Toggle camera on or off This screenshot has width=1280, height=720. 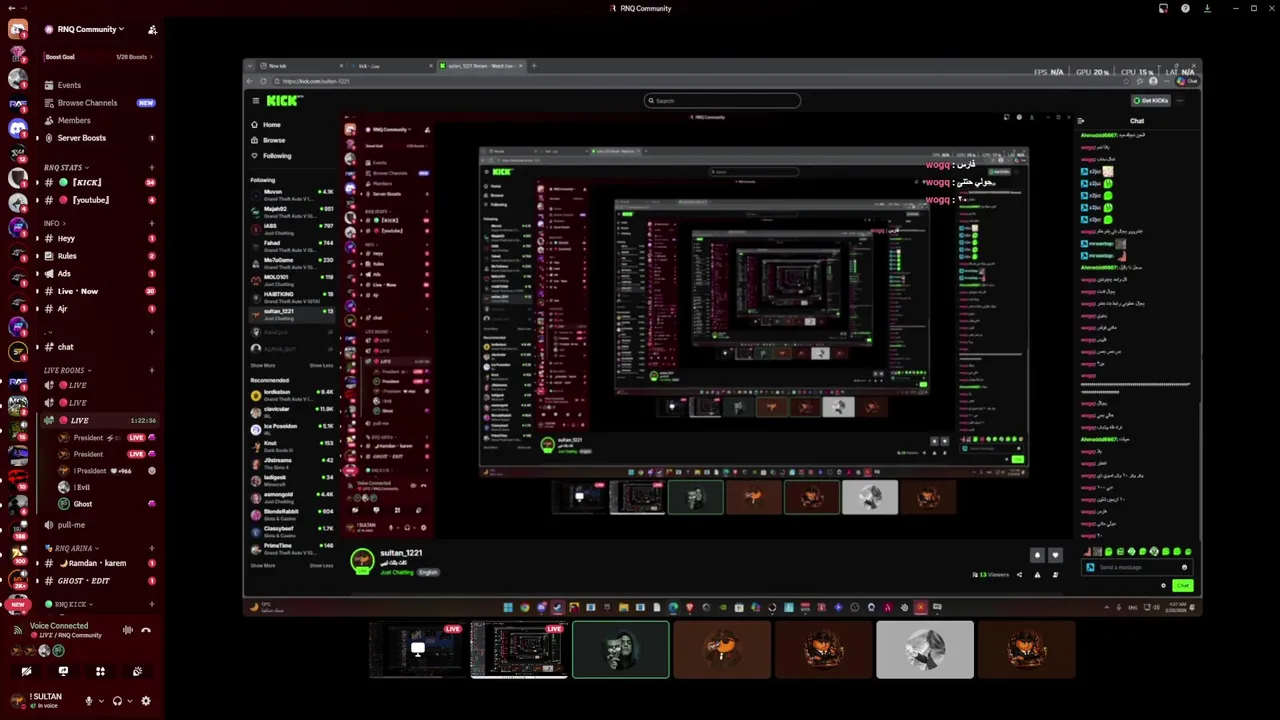click(x=26, y=671)
